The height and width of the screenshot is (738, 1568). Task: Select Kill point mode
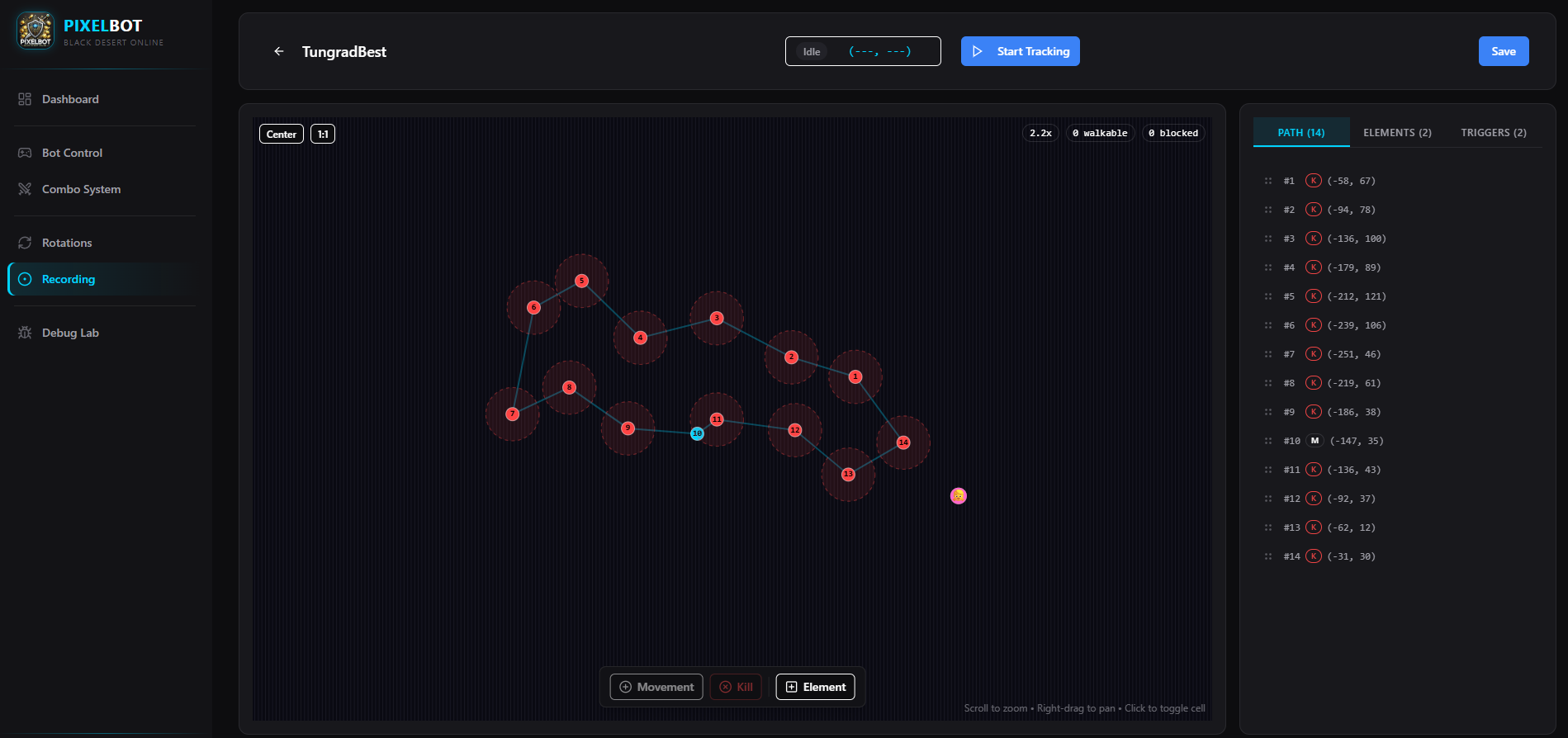736,687
